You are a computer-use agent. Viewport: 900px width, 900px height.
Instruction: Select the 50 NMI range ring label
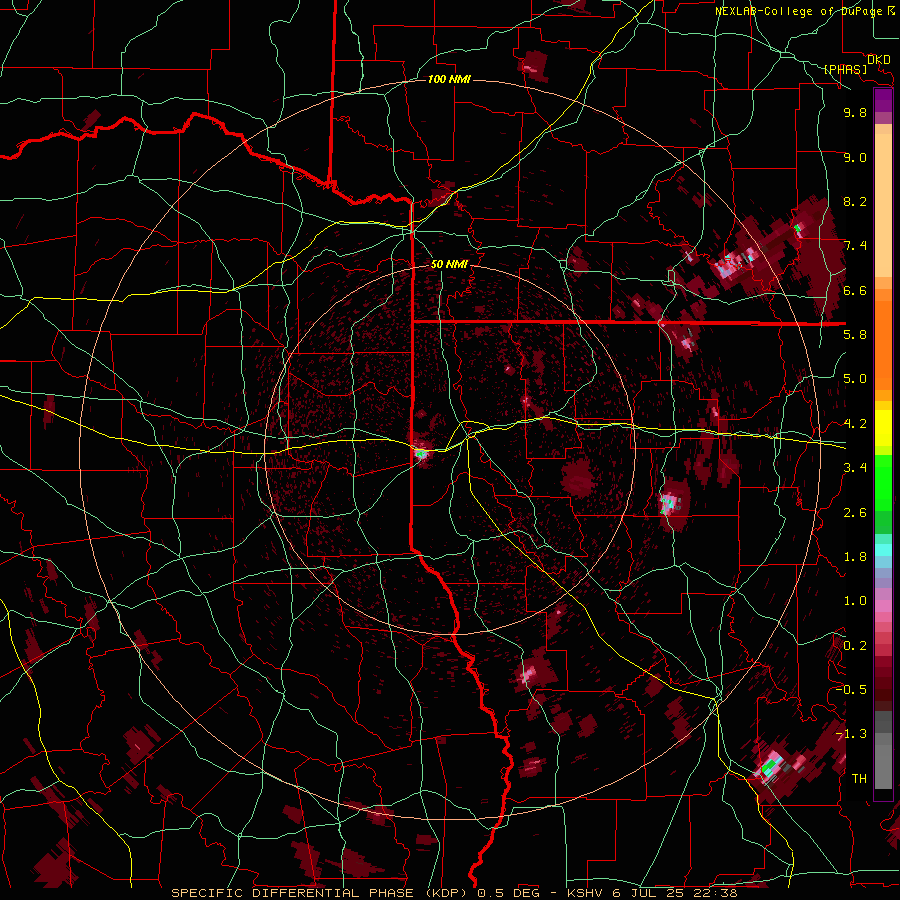pos(449,264)
